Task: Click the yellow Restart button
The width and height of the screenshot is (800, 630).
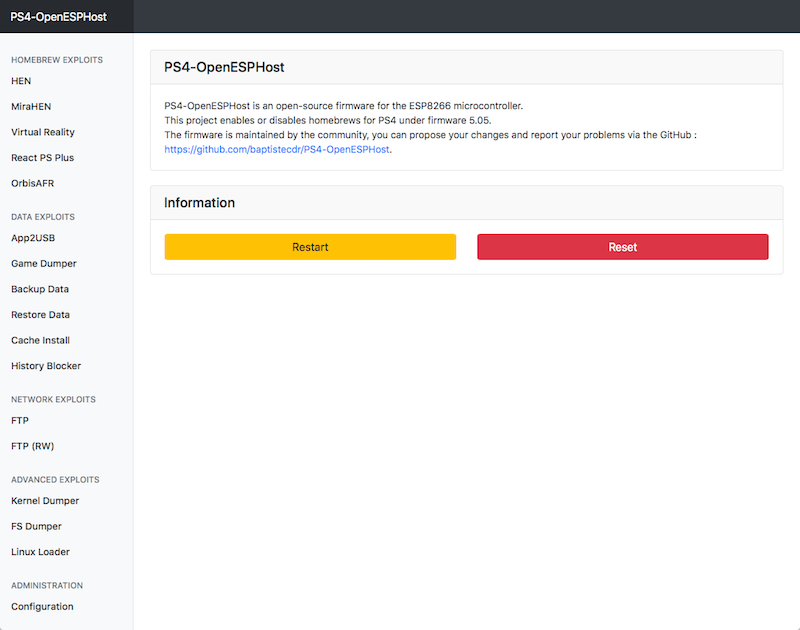Action: (310, 247)
